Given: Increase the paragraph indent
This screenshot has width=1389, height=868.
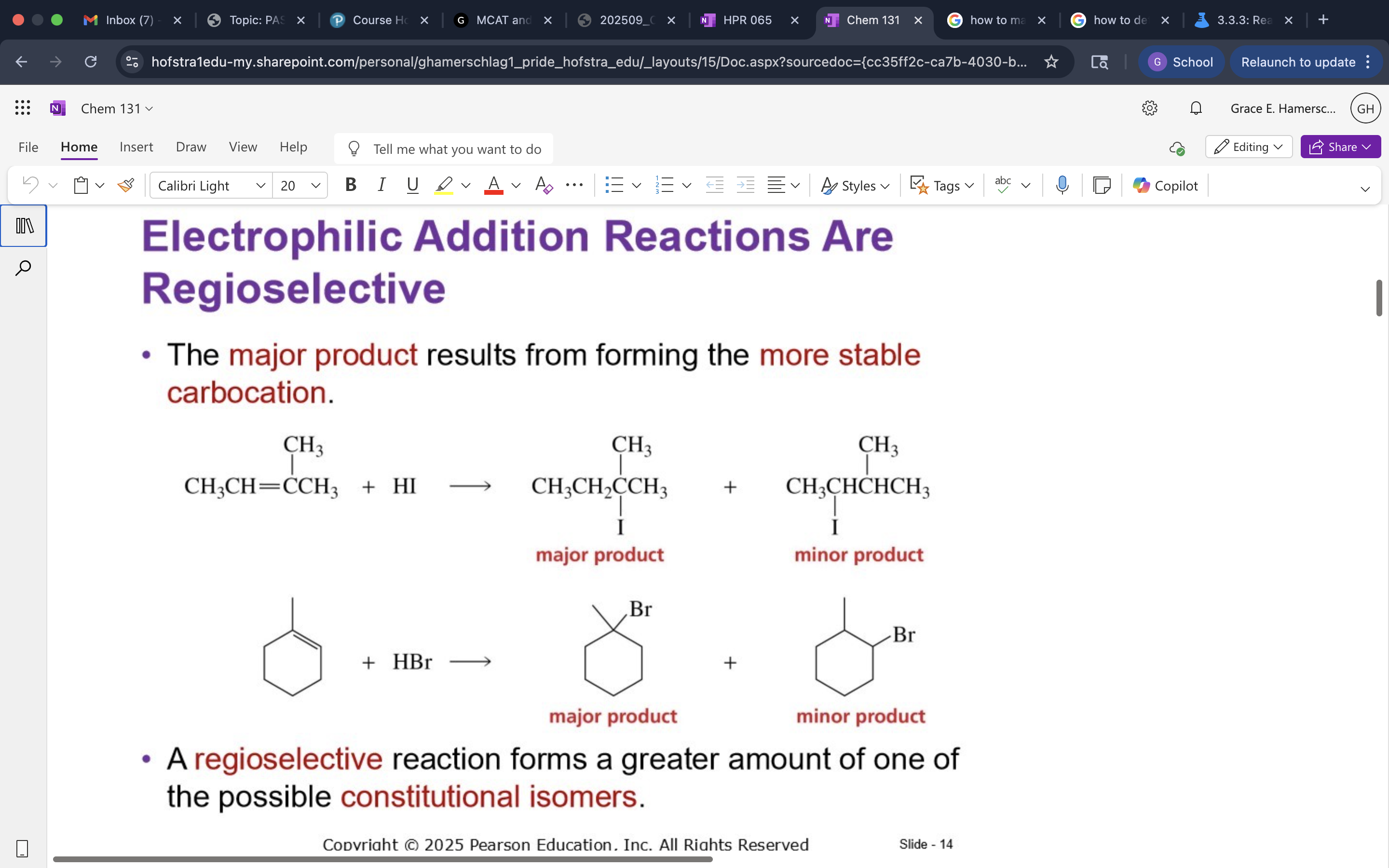Looking at the screenshot, I should tap(745, 185).
